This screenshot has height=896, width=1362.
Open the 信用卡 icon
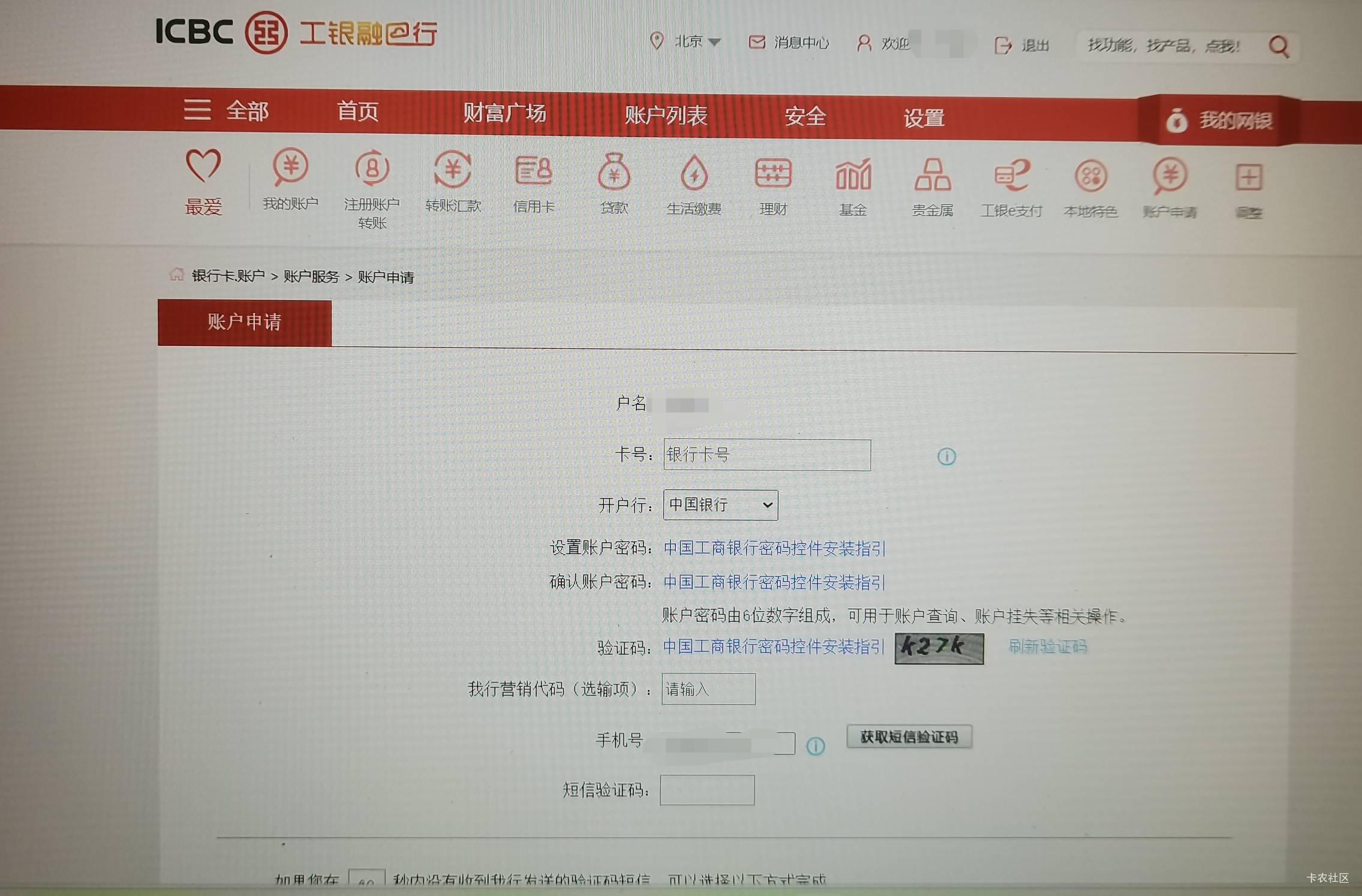pos(533,171)
